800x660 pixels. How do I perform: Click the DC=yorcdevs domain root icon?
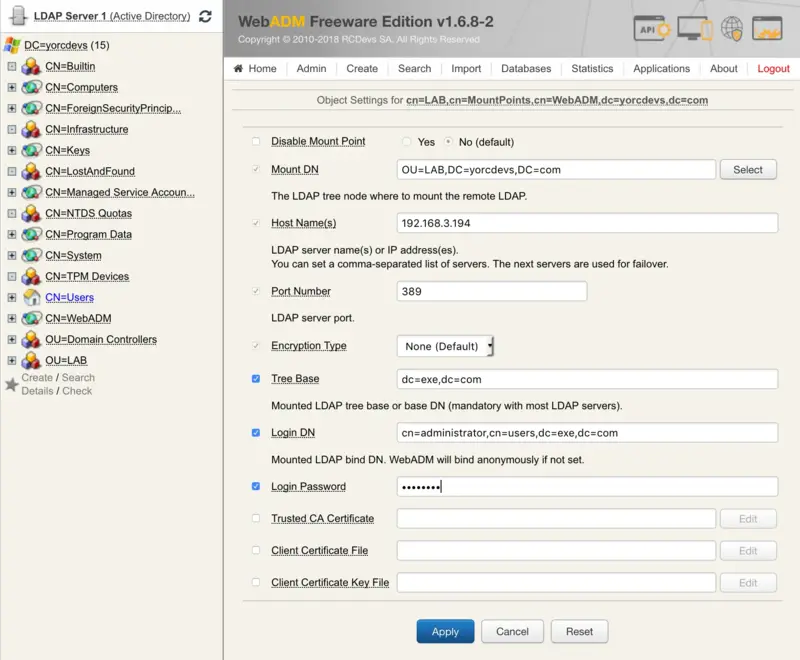pos(12,45)
